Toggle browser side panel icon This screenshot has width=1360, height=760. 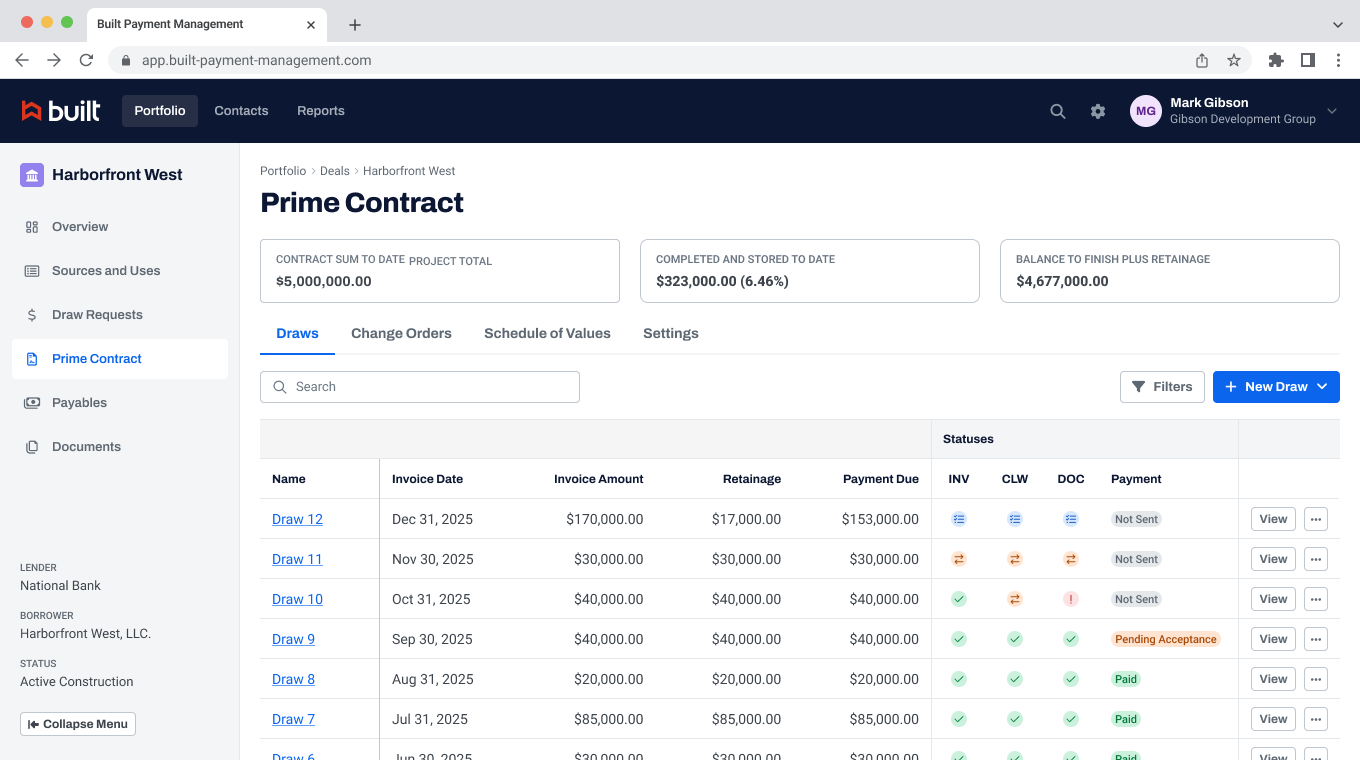[1307, 60]
